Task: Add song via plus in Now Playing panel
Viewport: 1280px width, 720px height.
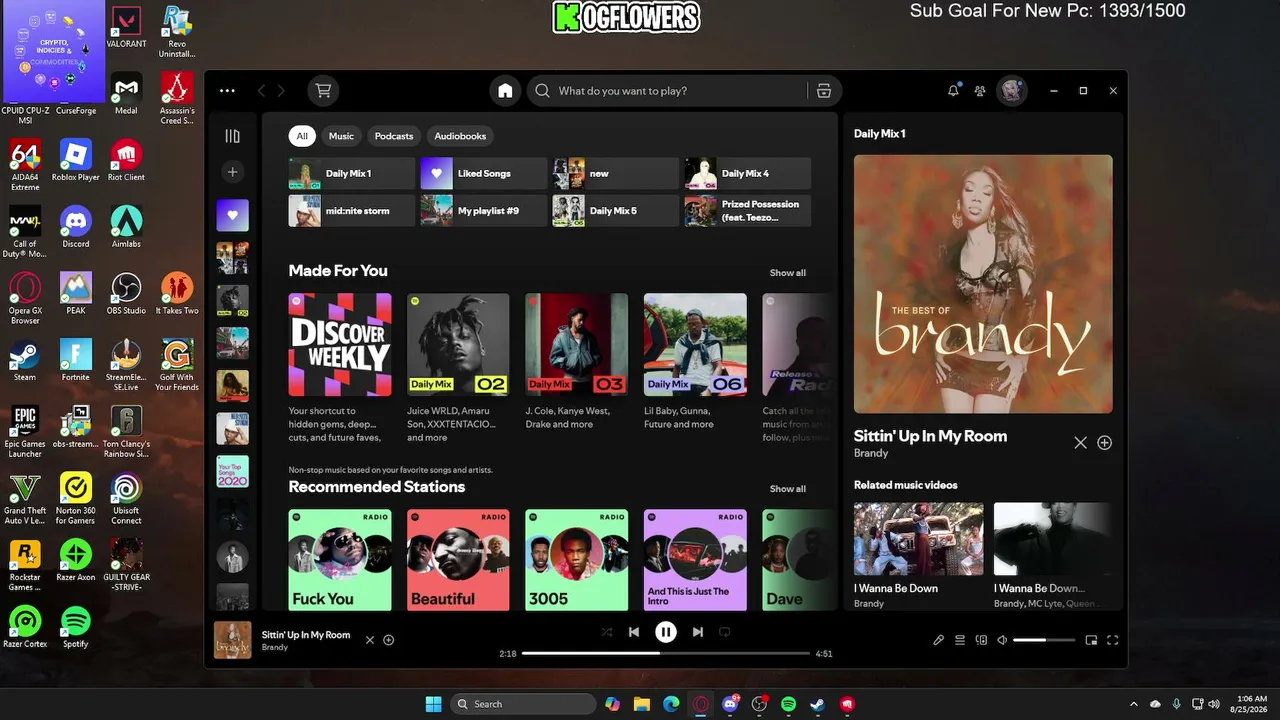Action: pyautogui.click(x=1104, y=443)
